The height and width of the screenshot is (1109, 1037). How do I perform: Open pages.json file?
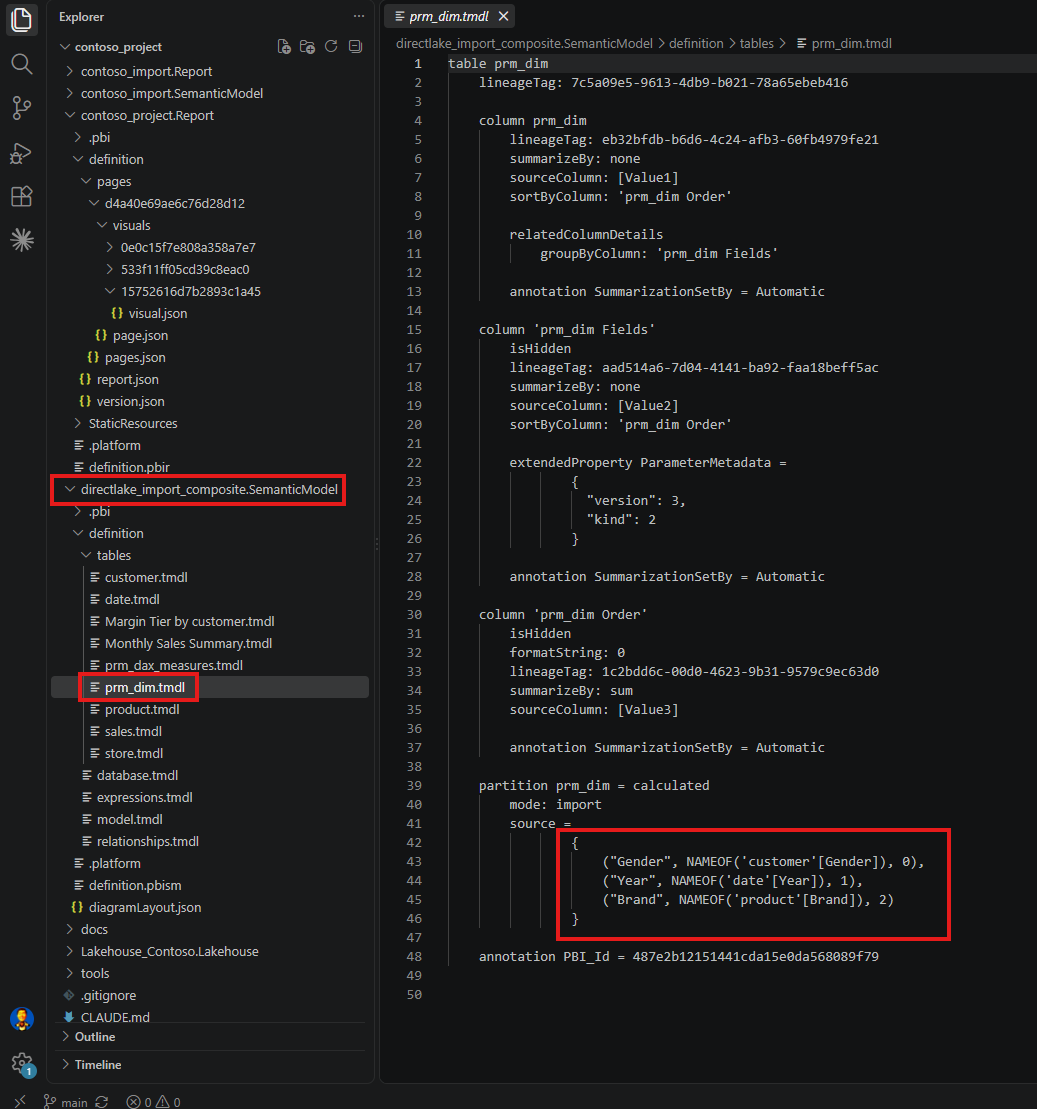(135, 357)
